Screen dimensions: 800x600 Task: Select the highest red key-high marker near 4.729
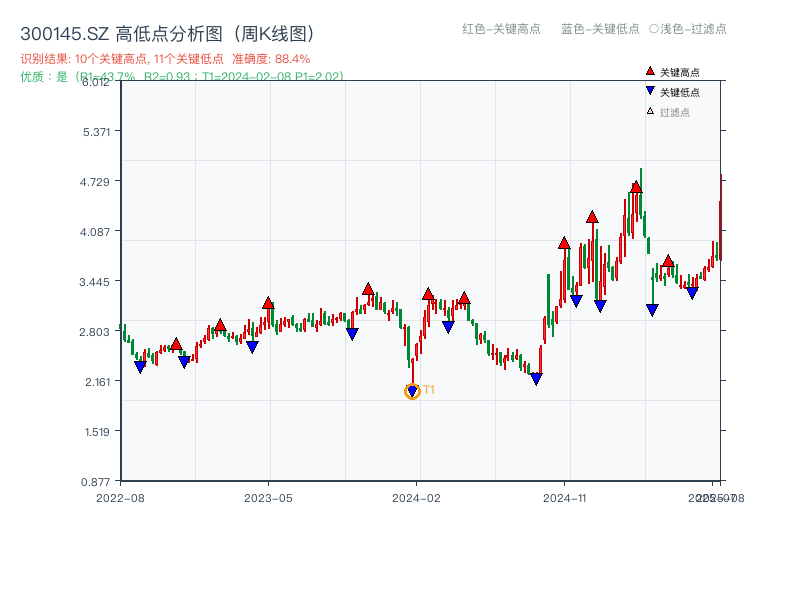(x=636, y=187)
